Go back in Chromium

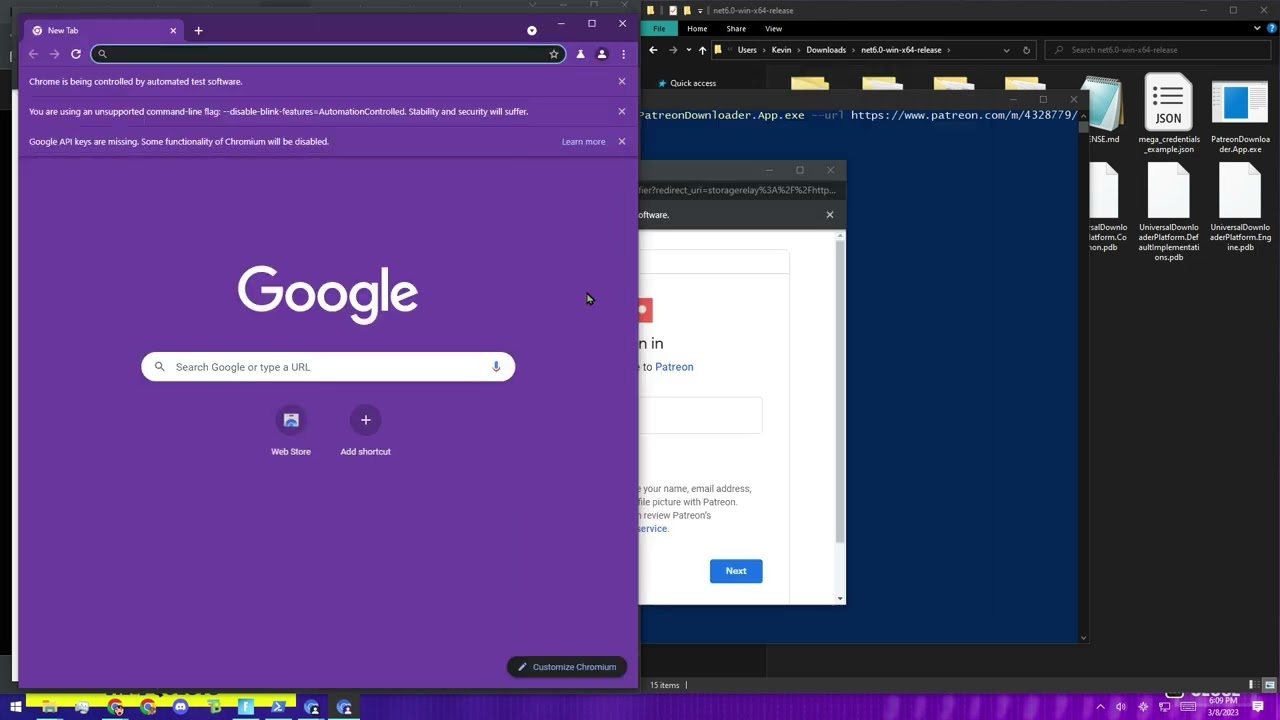(33, 54)
